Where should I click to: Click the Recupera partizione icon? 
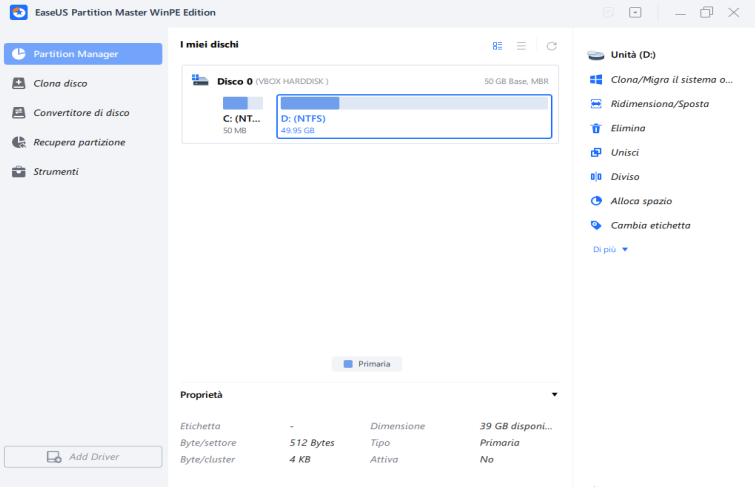(x=19, y=142)
